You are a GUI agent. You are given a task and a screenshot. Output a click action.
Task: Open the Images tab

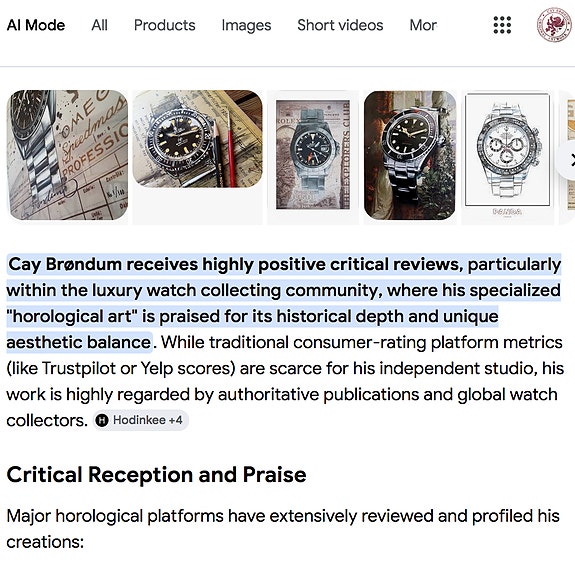(246, 25)
